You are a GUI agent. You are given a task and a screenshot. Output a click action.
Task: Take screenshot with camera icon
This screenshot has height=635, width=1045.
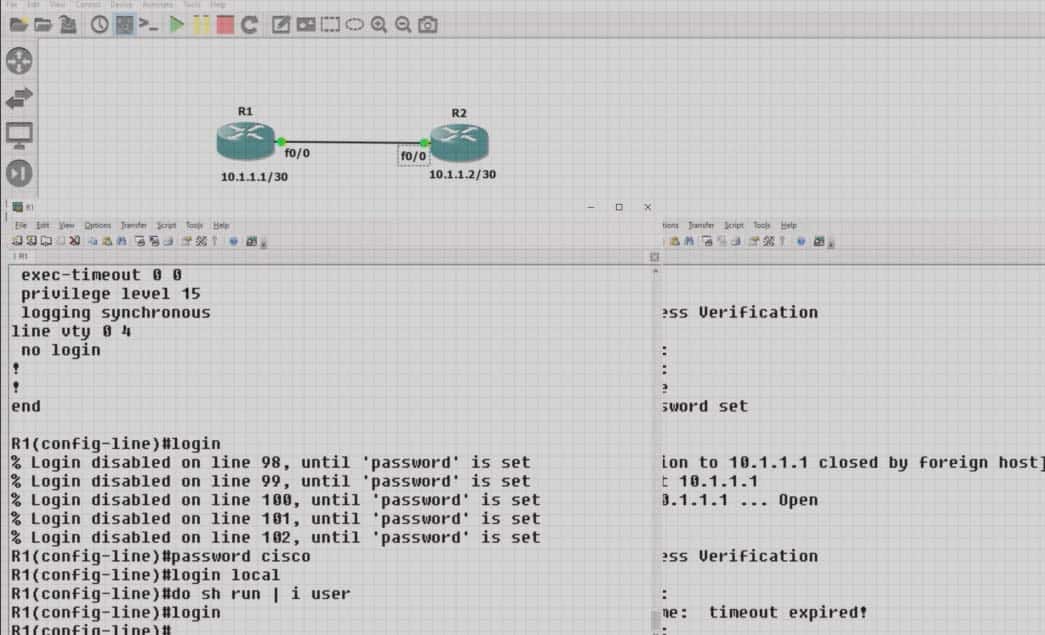(x=427, y=25)
